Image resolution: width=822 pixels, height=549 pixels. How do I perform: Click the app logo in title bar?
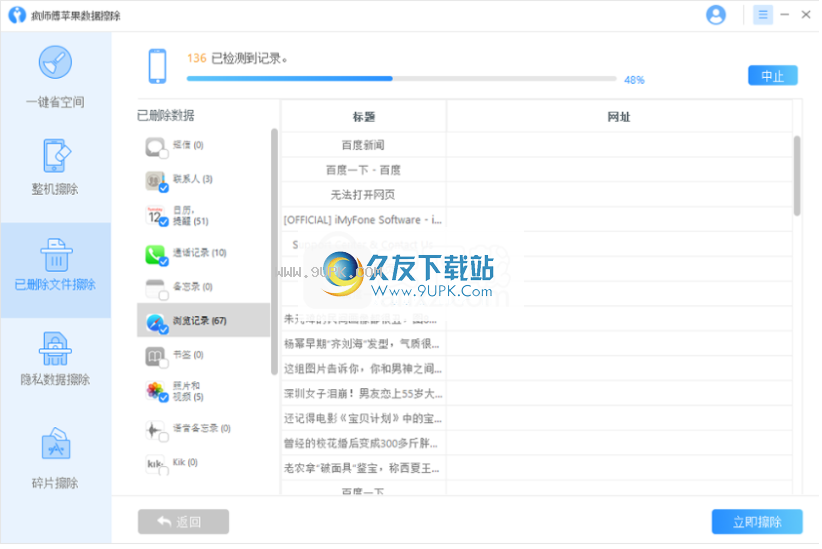coord(17,15)
